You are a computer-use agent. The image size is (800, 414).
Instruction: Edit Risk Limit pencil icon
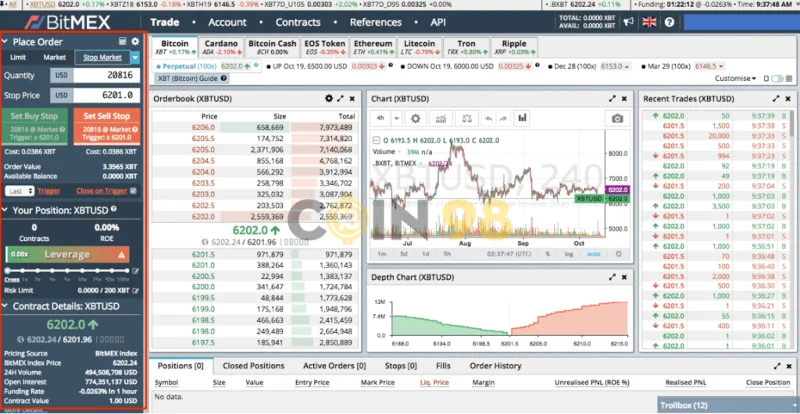tap(136, 290)
